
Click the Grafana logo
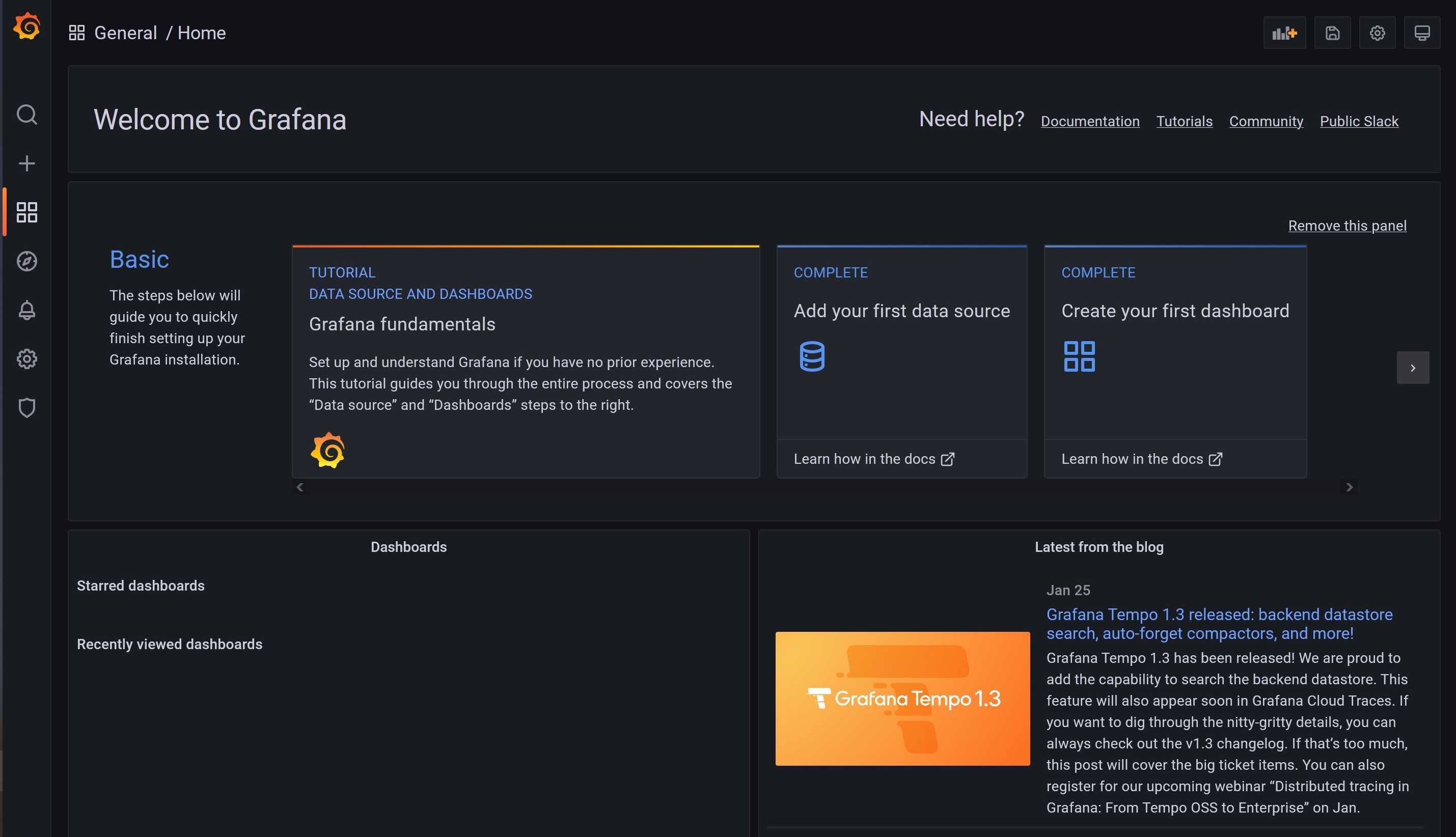click(26, 25)
